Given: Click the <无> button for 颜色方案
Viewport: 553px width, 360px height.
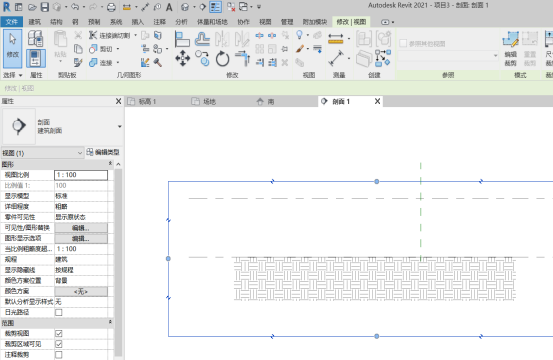Looking at the screenshot, I should pos(81,291).
